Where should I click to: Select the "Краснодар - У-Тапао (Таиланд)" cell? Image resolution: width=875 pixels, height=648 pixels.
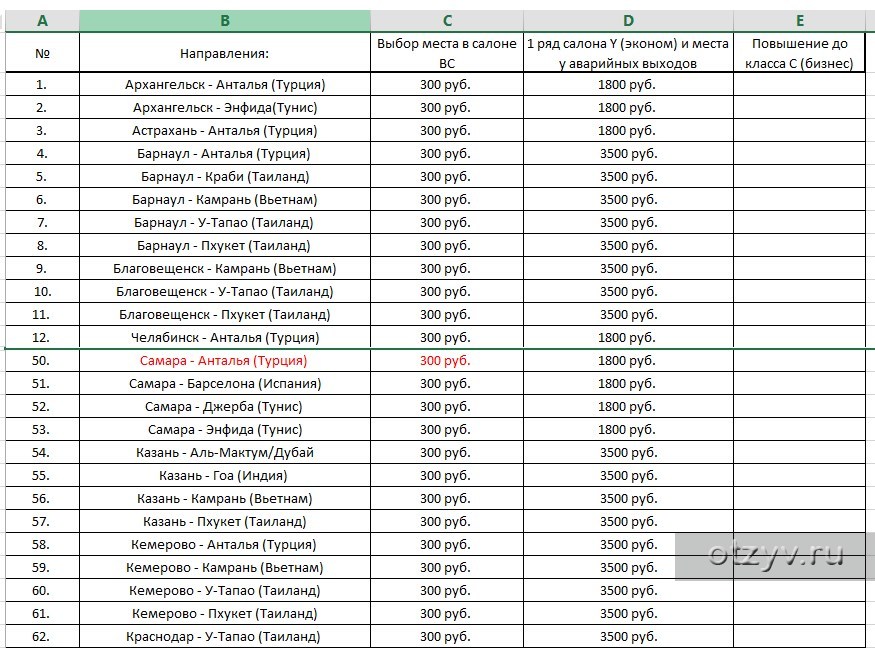click(224, 637)
